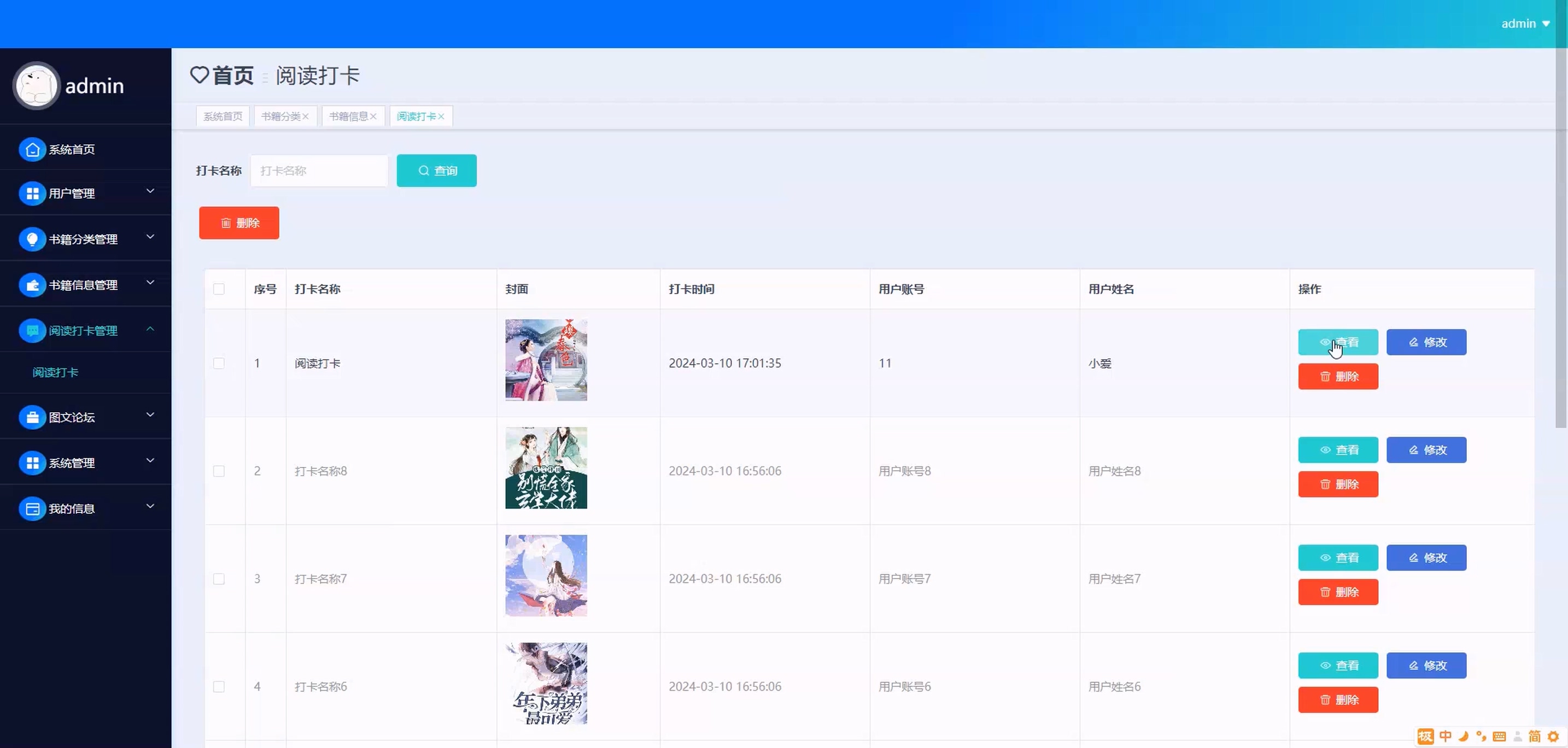
Task: Click the batch 删除 button above the table
Action: [x=239, y=223]
